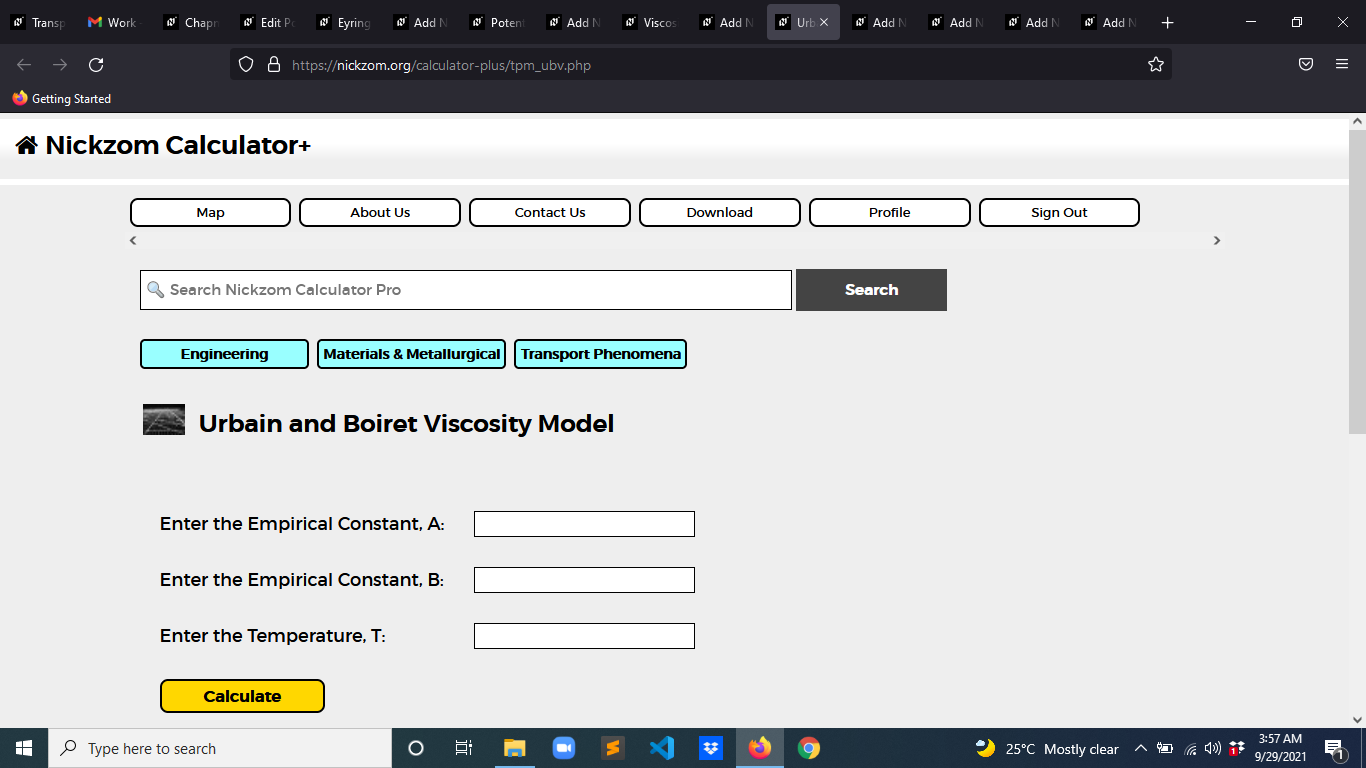1366x768 pixels.
Task: Click the padlock site info icon
Action: [x=274, y=65]
